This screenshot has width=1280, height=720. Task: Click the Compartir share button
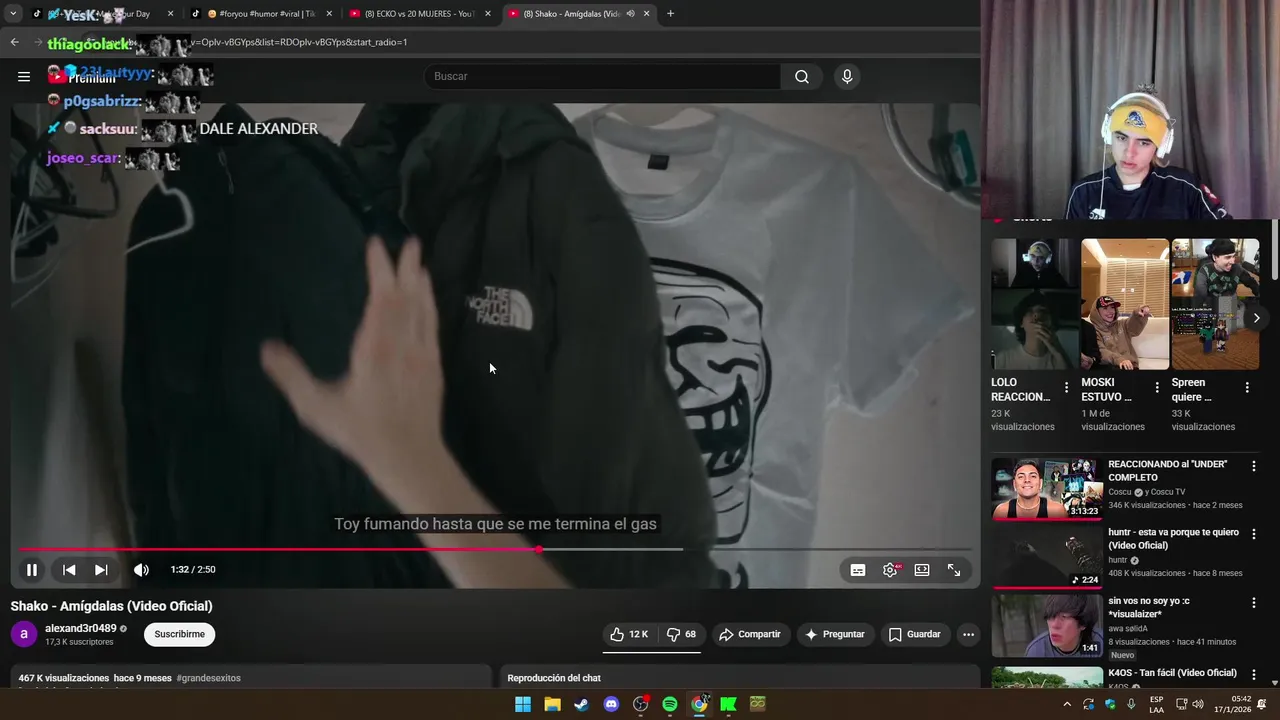[x=750, y=634]
